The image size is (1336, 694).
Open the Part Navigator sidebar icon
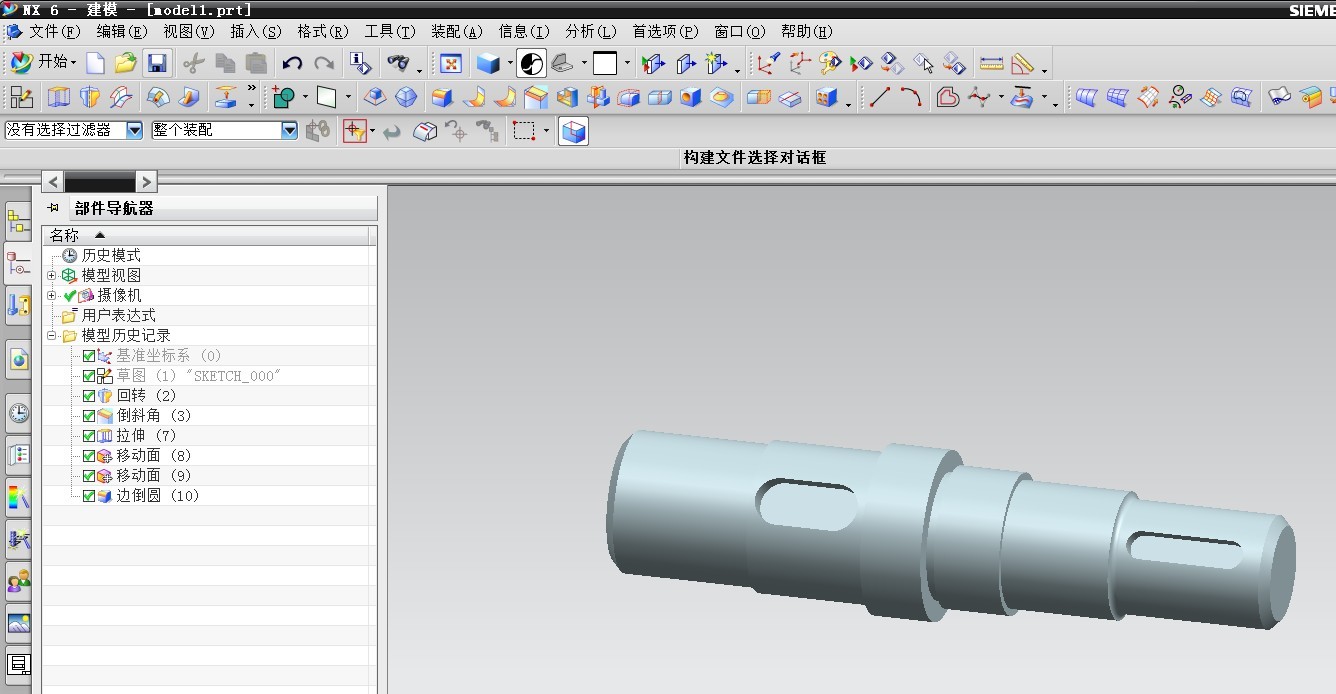pos(18,263)
